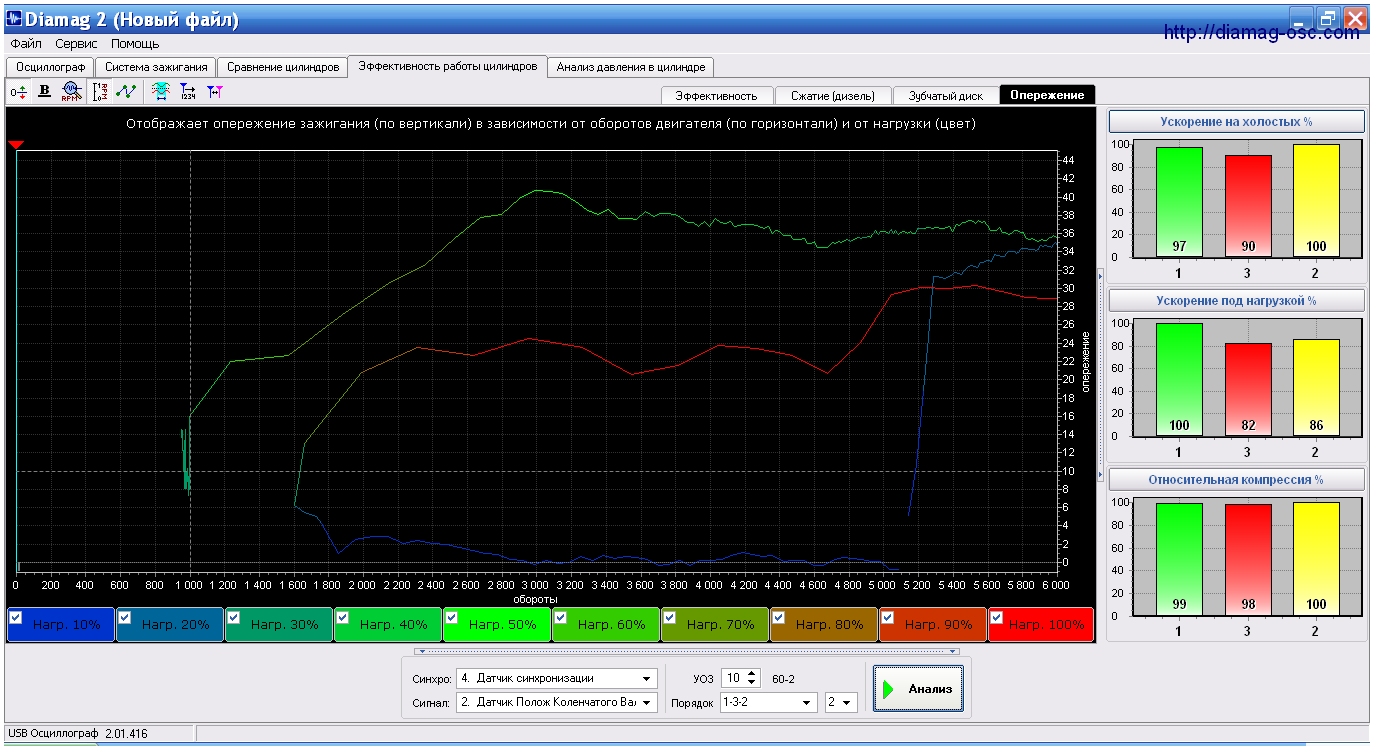Switch to the Сравнение цилиндров tab
This screenshot has width=1374, height=746.
283,67
